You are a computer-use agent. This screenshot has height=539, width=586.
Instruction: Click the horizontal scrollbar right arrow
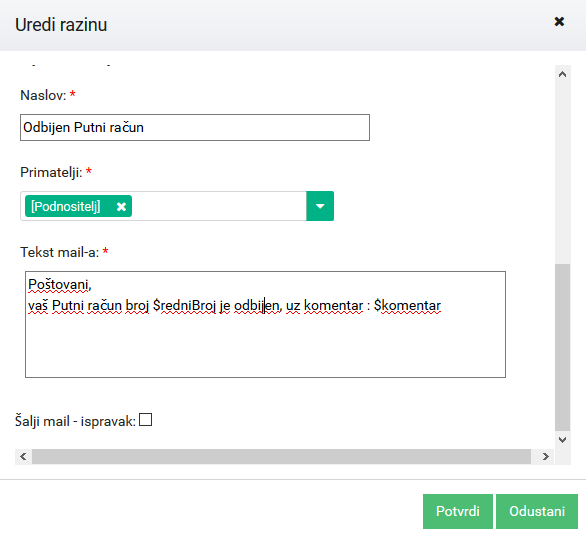[x=546, y=456]
